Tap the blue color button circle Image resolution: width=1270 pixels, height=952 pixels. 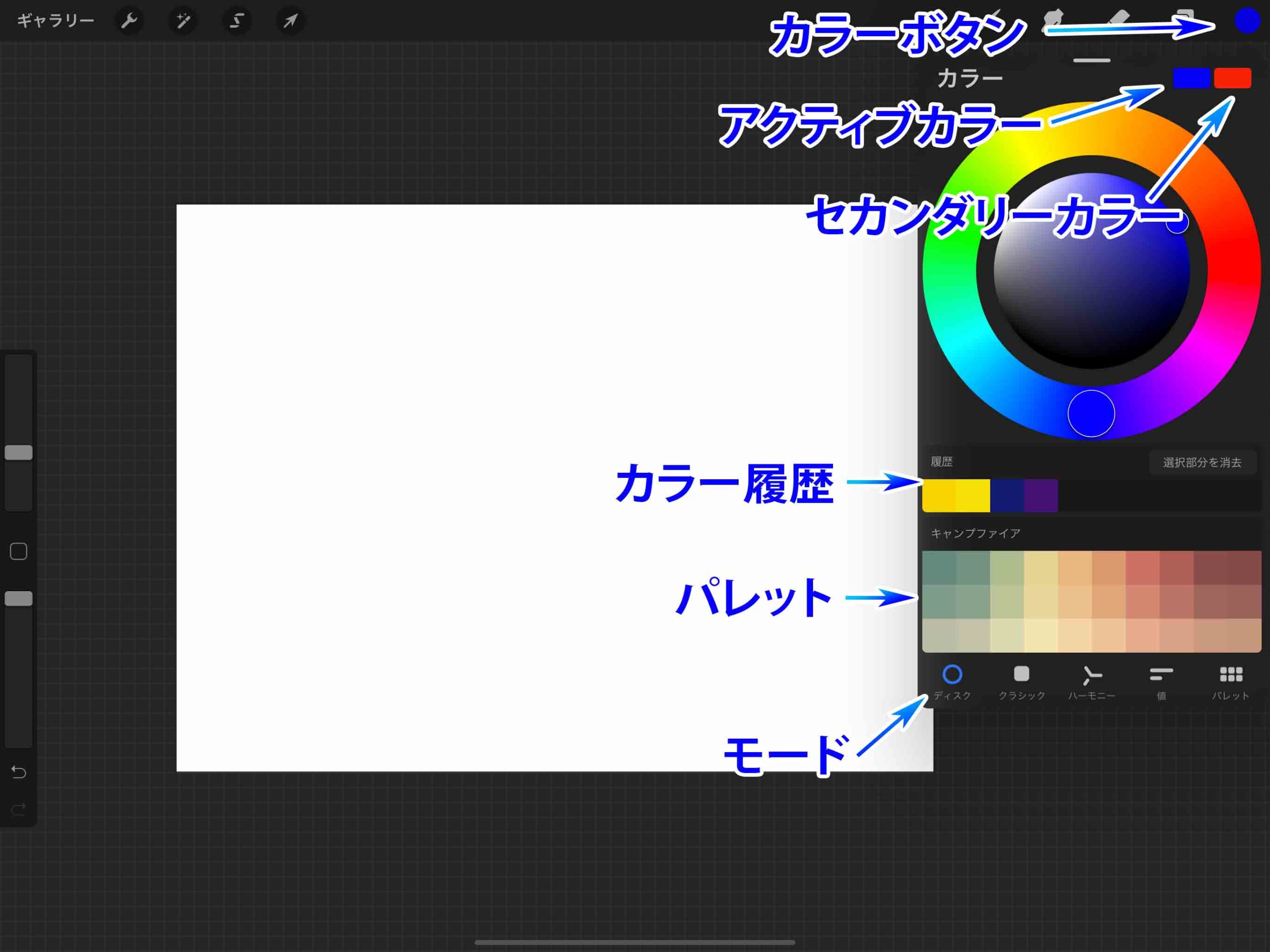tap(1247, 21)
